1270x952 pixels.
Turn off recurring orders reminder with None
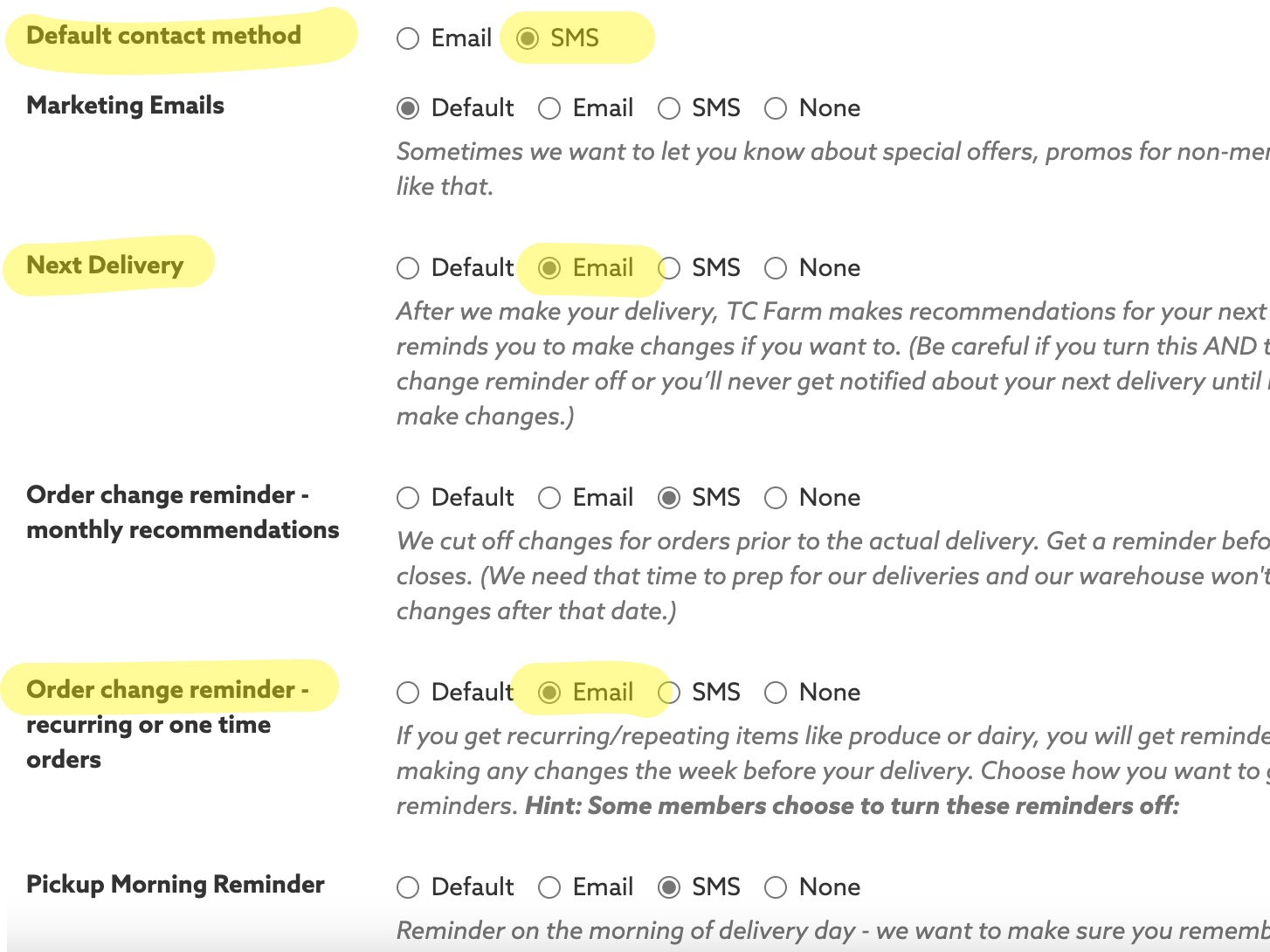(776, 693)
